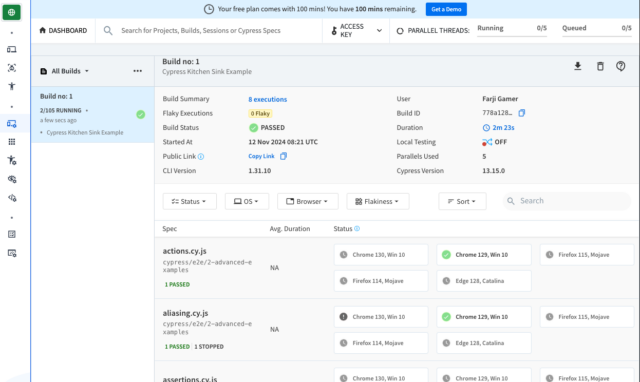The width and height of the screenshot is (640, 382).
Task: Open the All Builds menu
Action: 65,71
